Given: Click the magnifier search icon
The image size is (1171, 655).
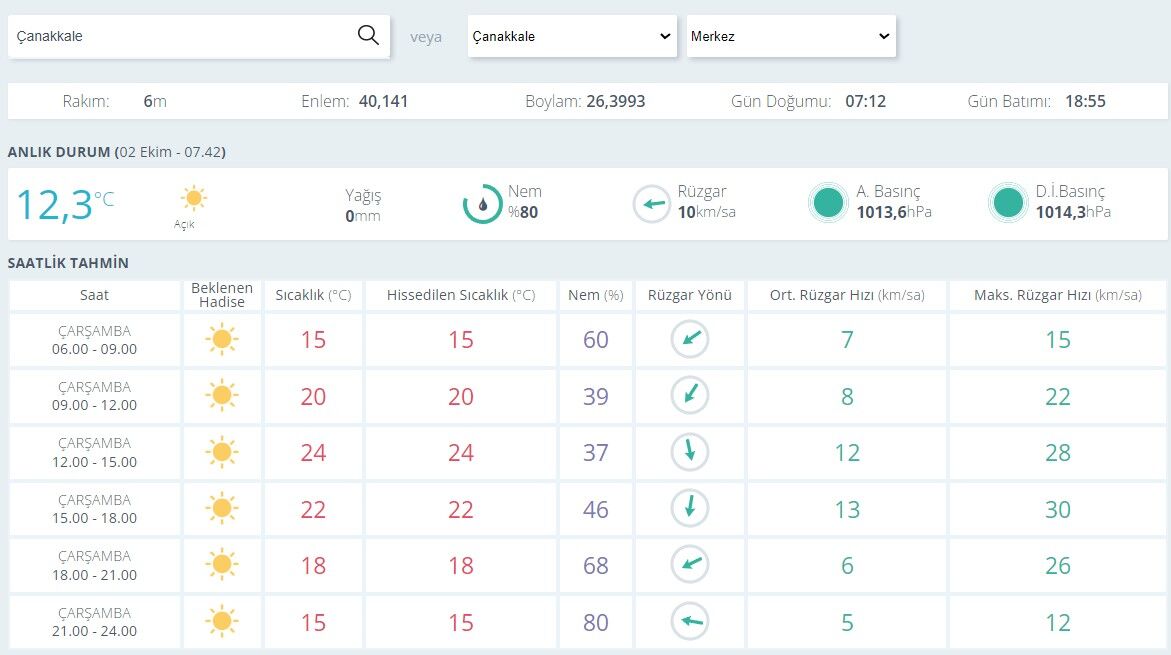Looking at the screenshot, I should click(x=368, y=35).
